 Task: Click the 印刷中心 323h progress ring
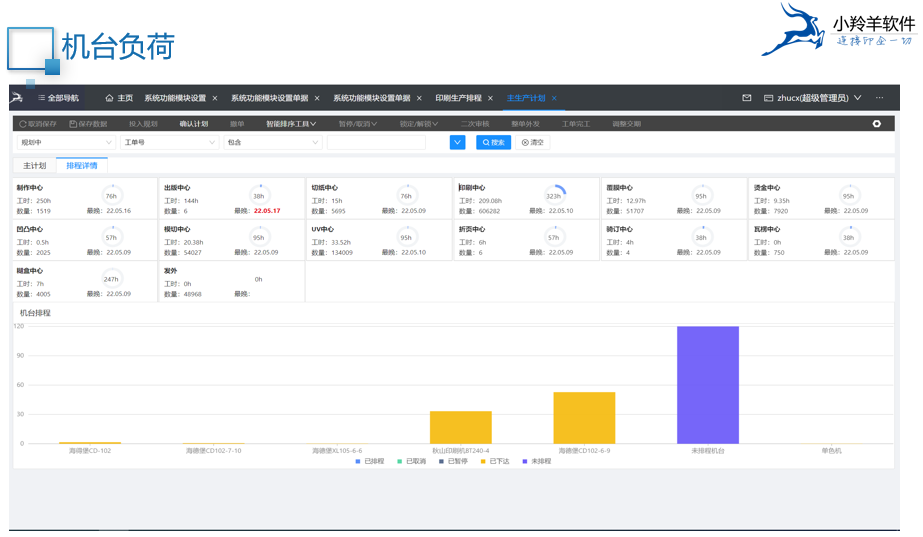point(553,196)
